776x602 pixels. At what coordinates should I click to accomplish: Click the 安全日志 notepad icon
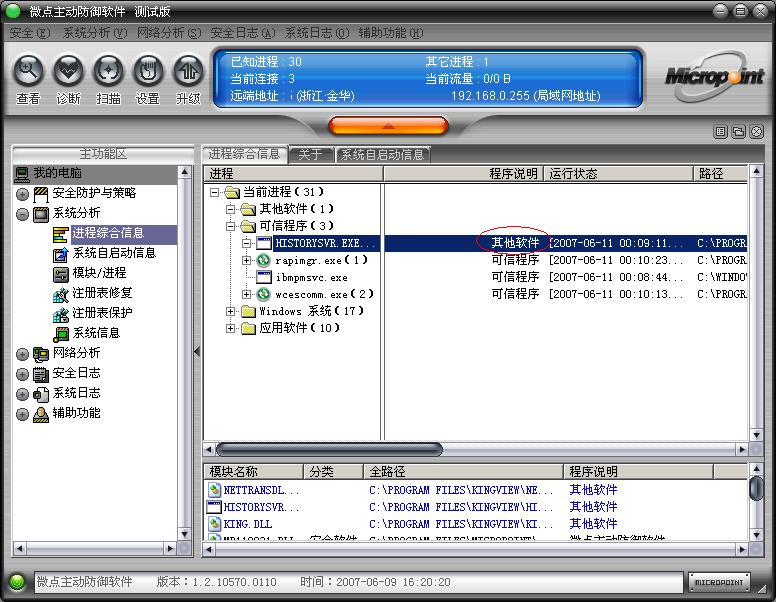coord(41,374)
